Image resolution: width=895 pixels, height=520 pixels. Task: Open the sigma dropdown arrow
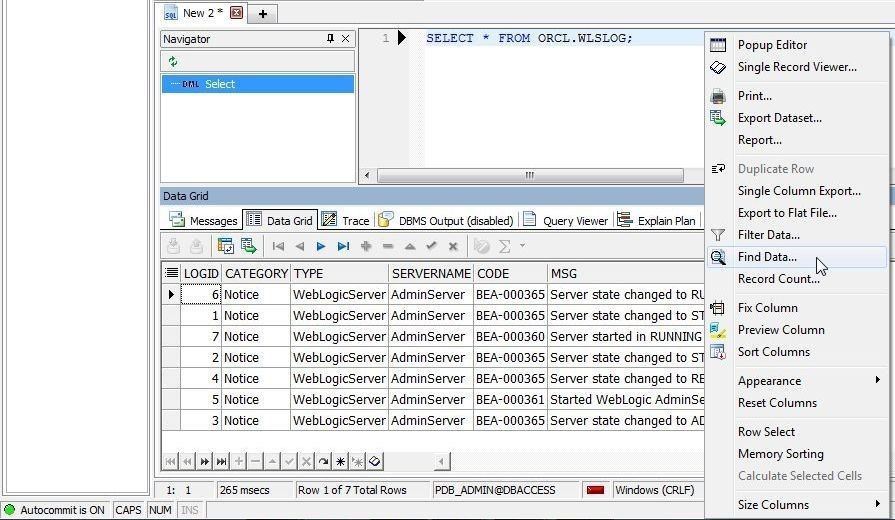pos(522,246)
